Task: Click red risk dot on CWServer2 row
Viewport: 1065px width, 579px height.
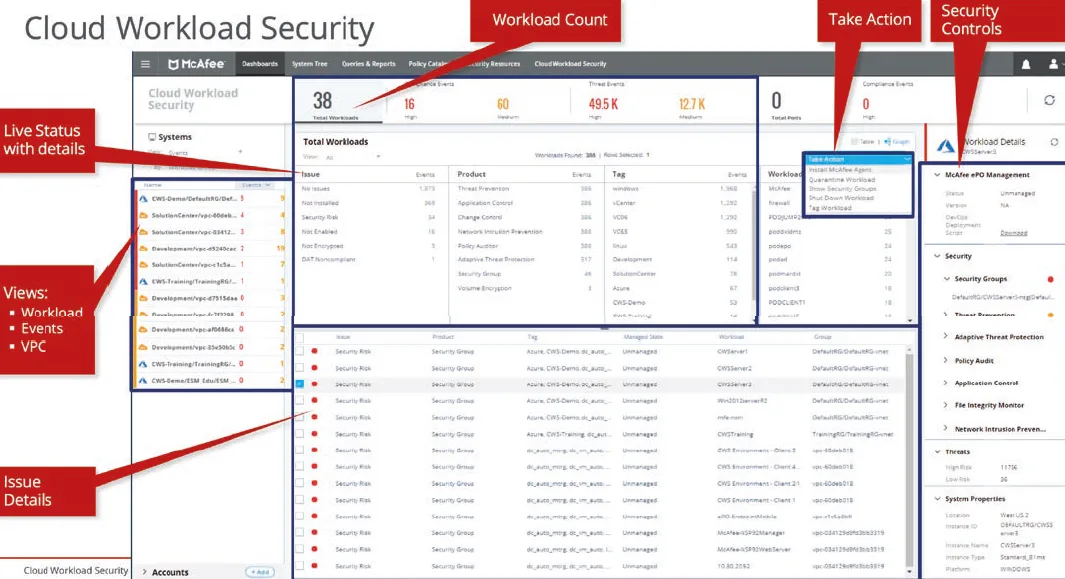Action: pos(314,368)
